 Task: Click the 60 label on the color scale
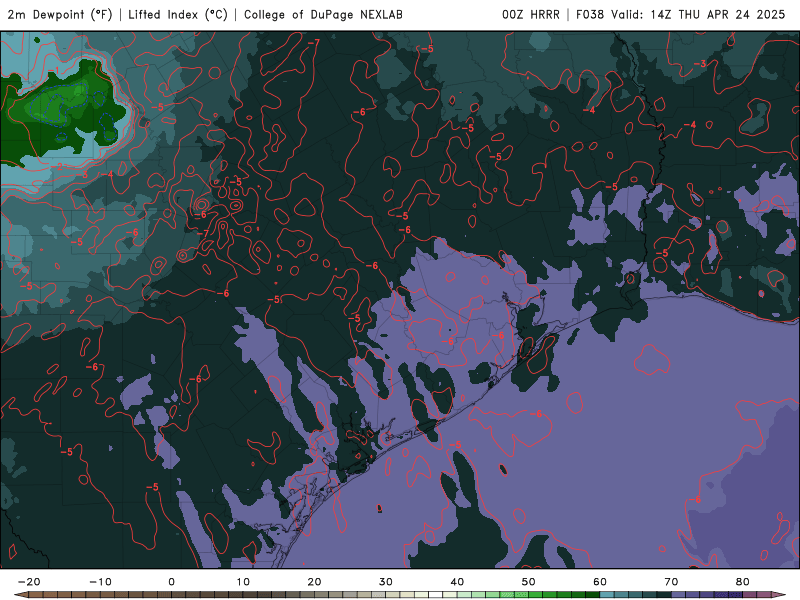pyautogui.click(x=600, y=582)
